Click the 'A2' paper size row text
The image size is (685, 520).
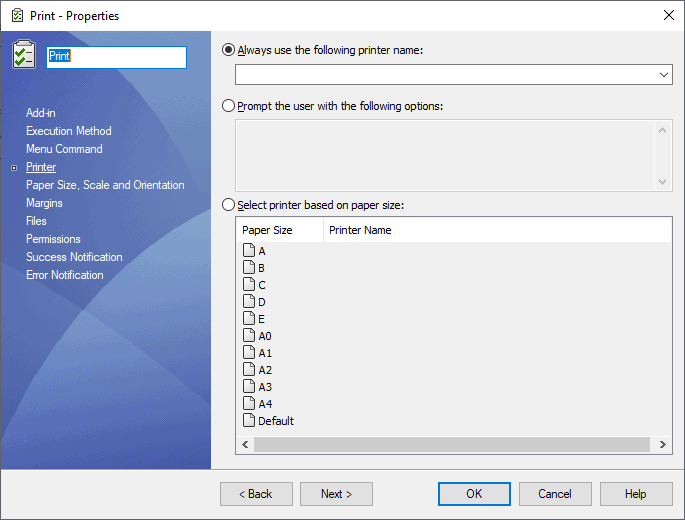265,370
